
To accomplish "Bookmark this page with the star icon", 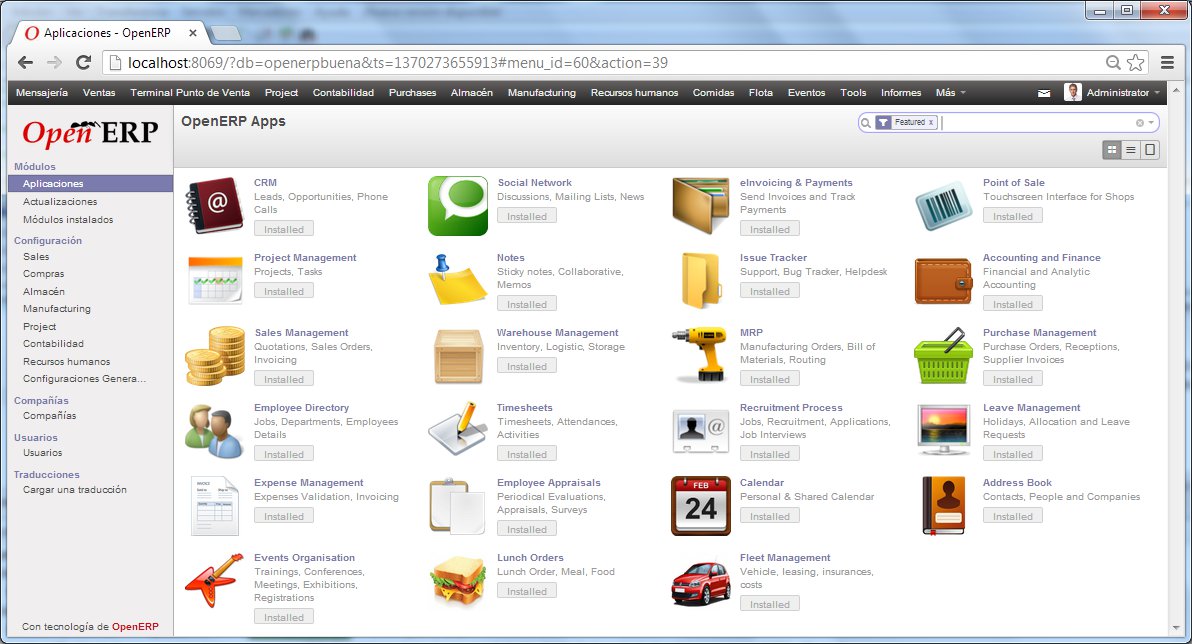I will pos(1136,63).
